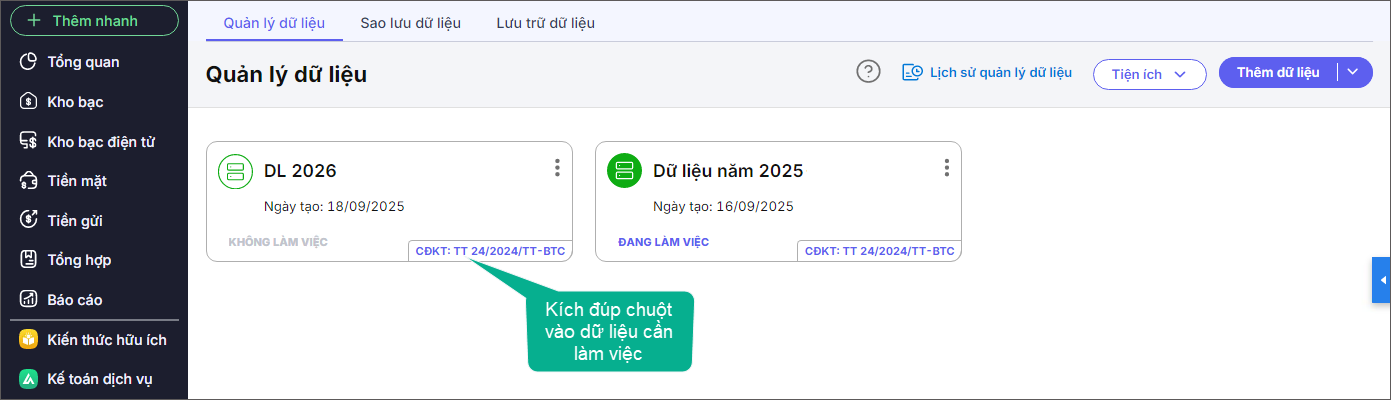Select the Dữ liệu năm 2025 card
This screenshot has width=1391, height=400.
pos(778,201)
